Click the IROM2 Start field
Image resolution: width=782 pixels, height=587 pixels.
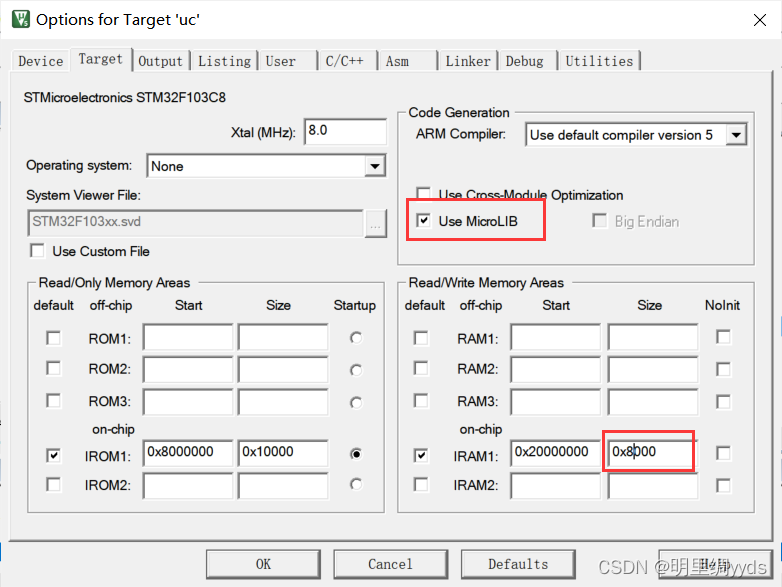click(x=188, y=485)
